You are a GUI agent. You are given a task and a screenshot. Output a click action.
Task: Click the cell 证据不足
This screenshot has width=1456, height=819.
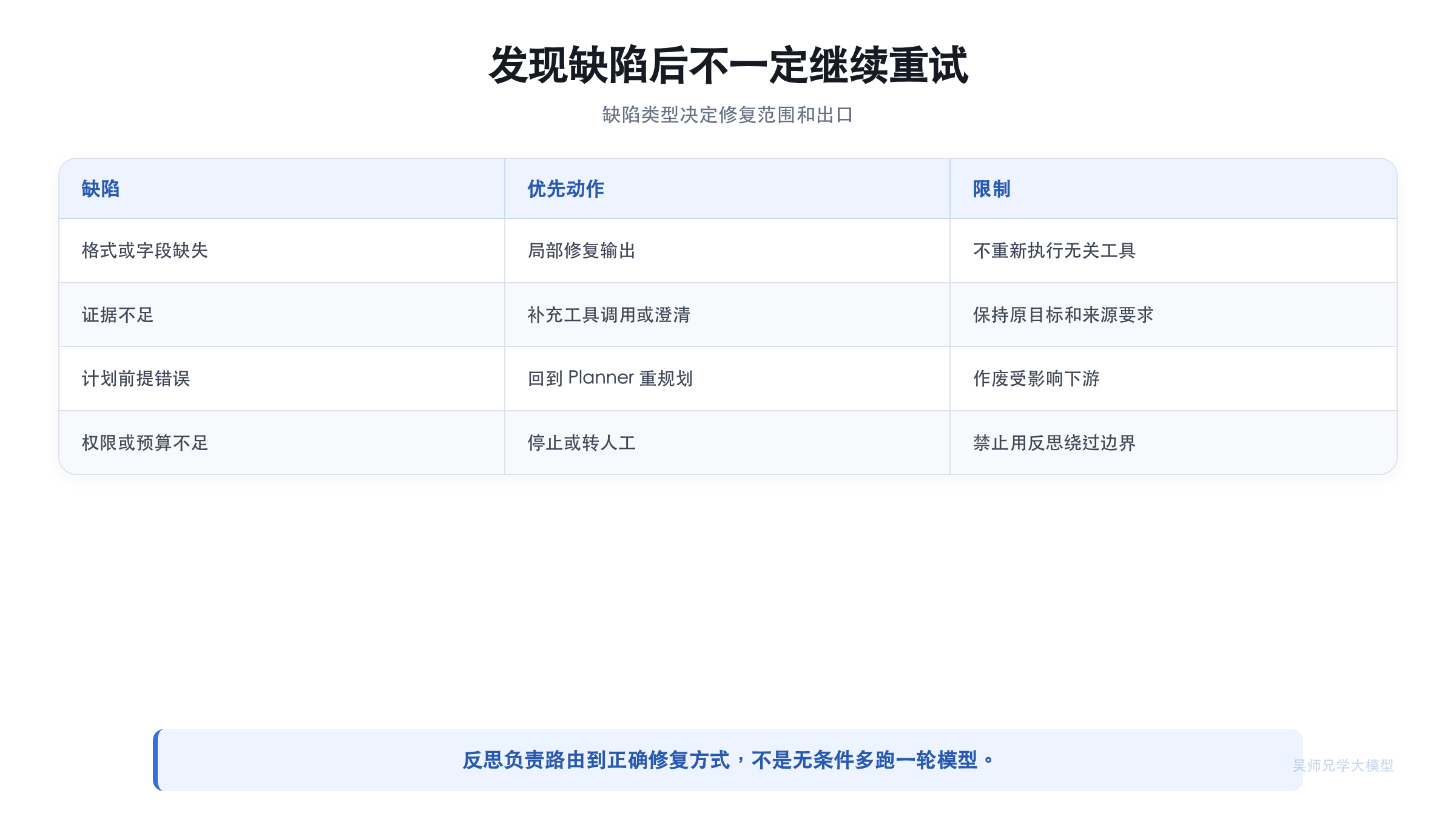tap(282, 315)
